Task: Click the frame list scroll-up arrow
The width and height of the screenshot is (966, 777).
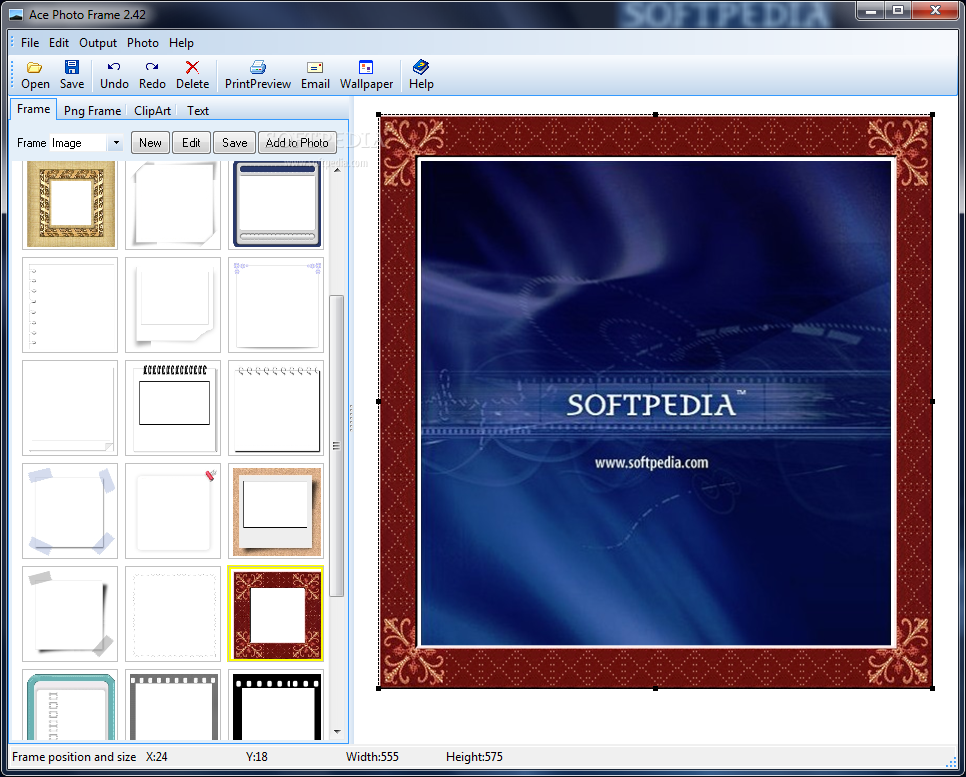Action: point(337,170)
